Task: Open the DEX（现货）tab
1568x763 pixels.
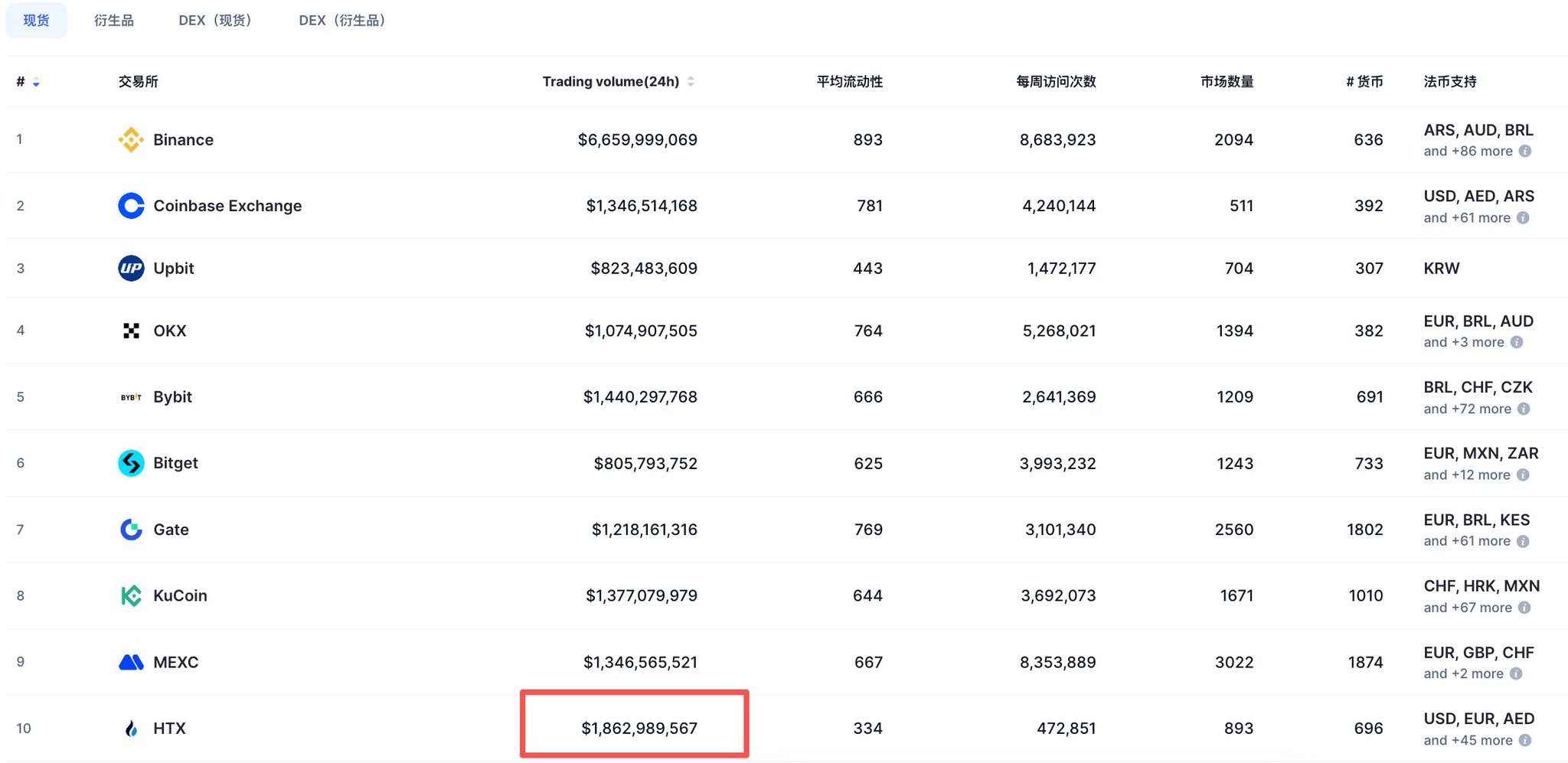Action: click(215, 21)
